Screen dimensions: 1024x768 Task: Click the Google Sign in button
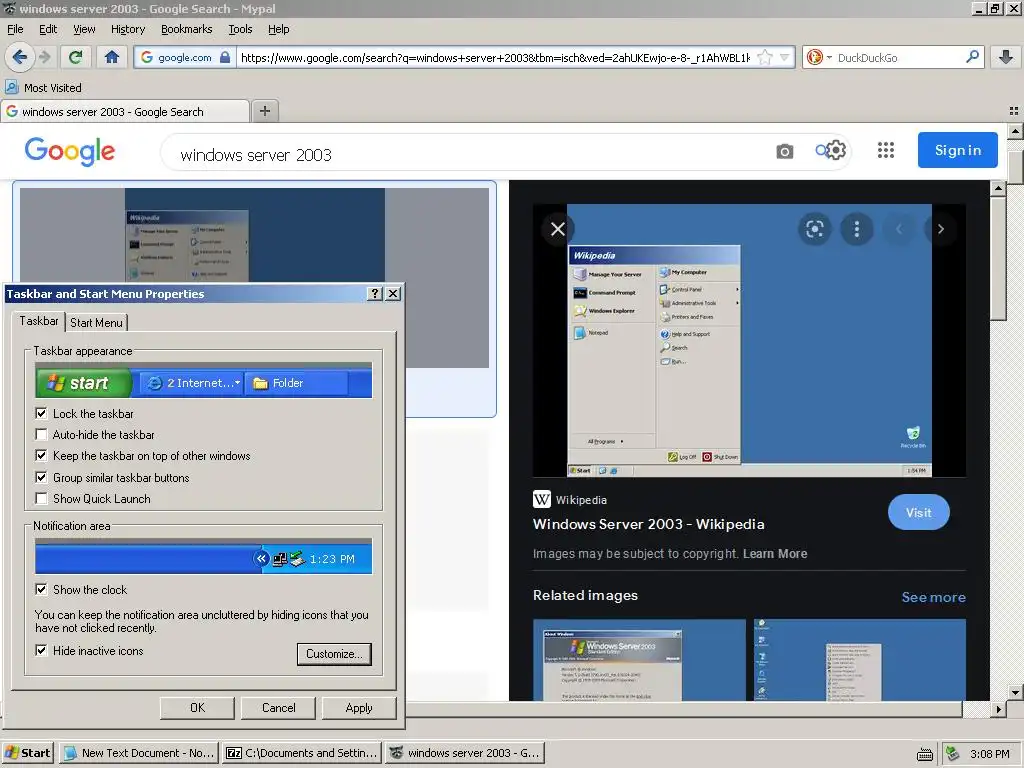(x=957, y=150)
